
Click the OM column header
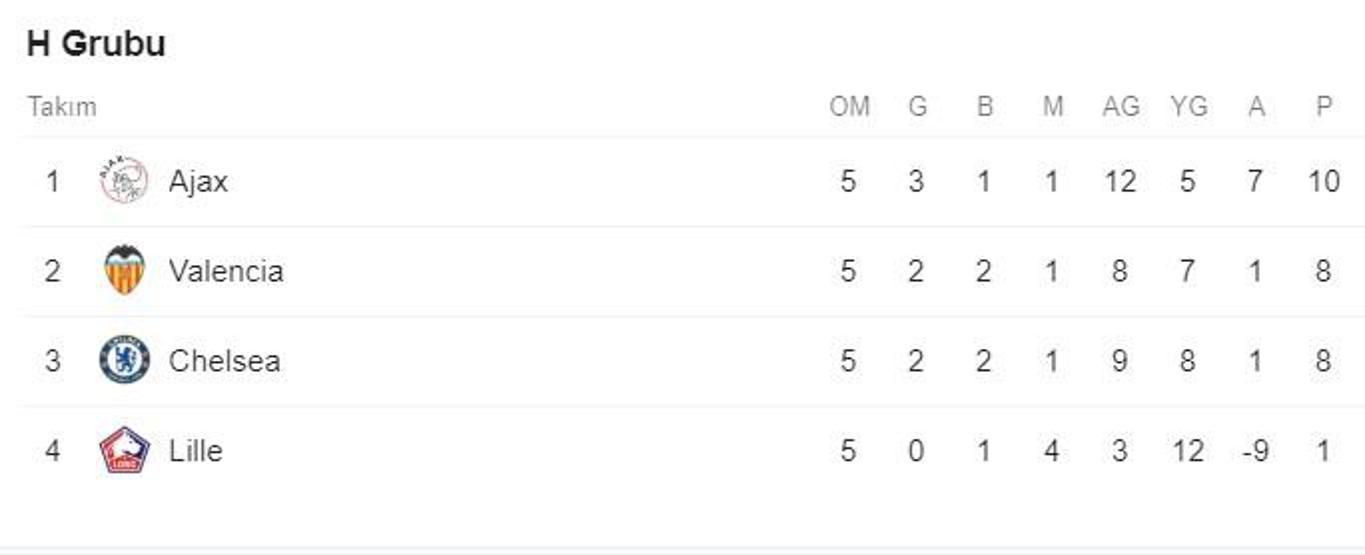coord(849,107)
